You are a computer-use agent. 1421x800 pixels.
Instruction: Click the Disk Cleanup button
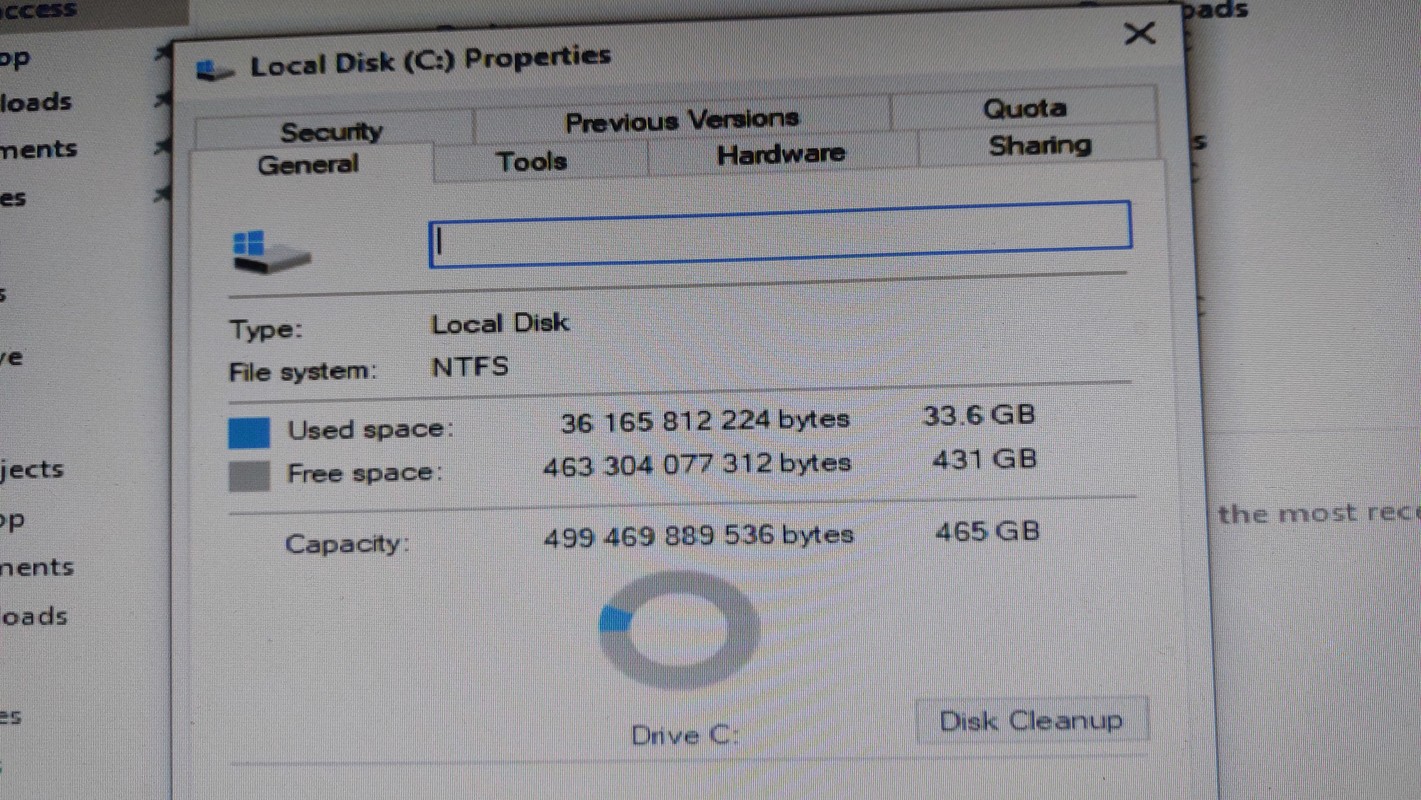tap(1031, 721)
